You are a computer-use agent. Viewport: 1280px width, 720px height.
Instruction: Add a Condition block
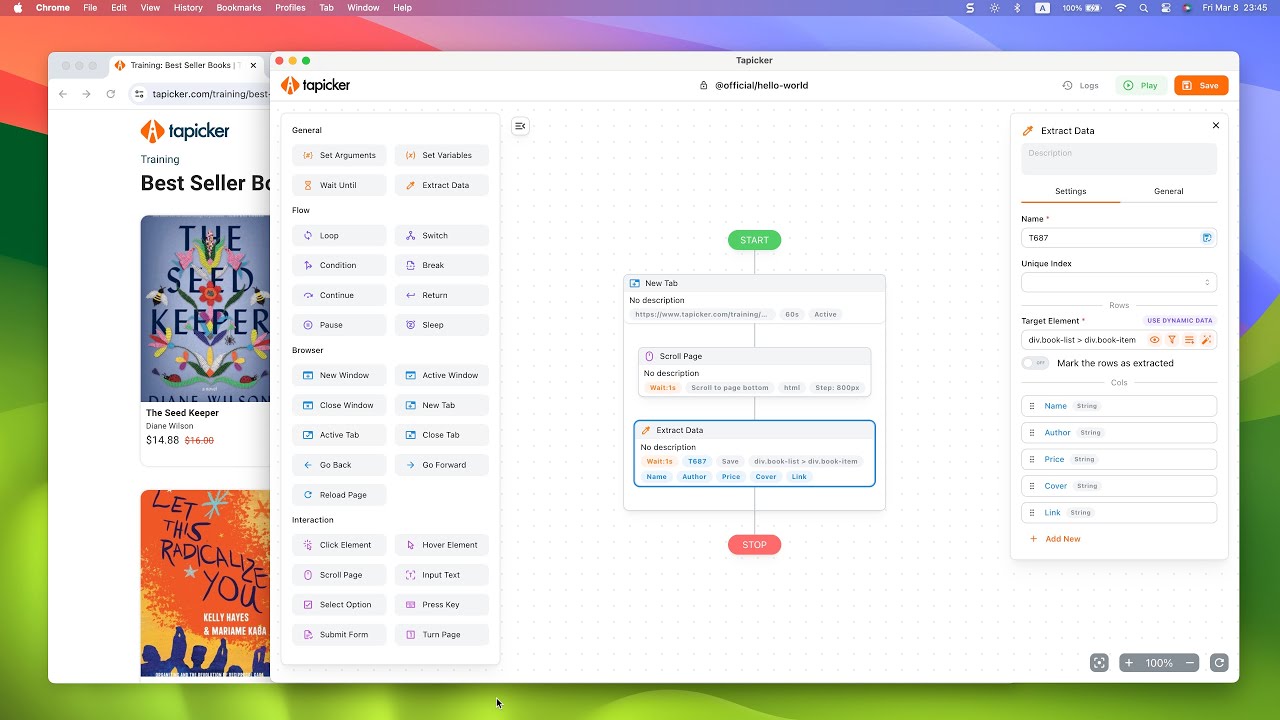pyautogui.click(x=339, y=265)
